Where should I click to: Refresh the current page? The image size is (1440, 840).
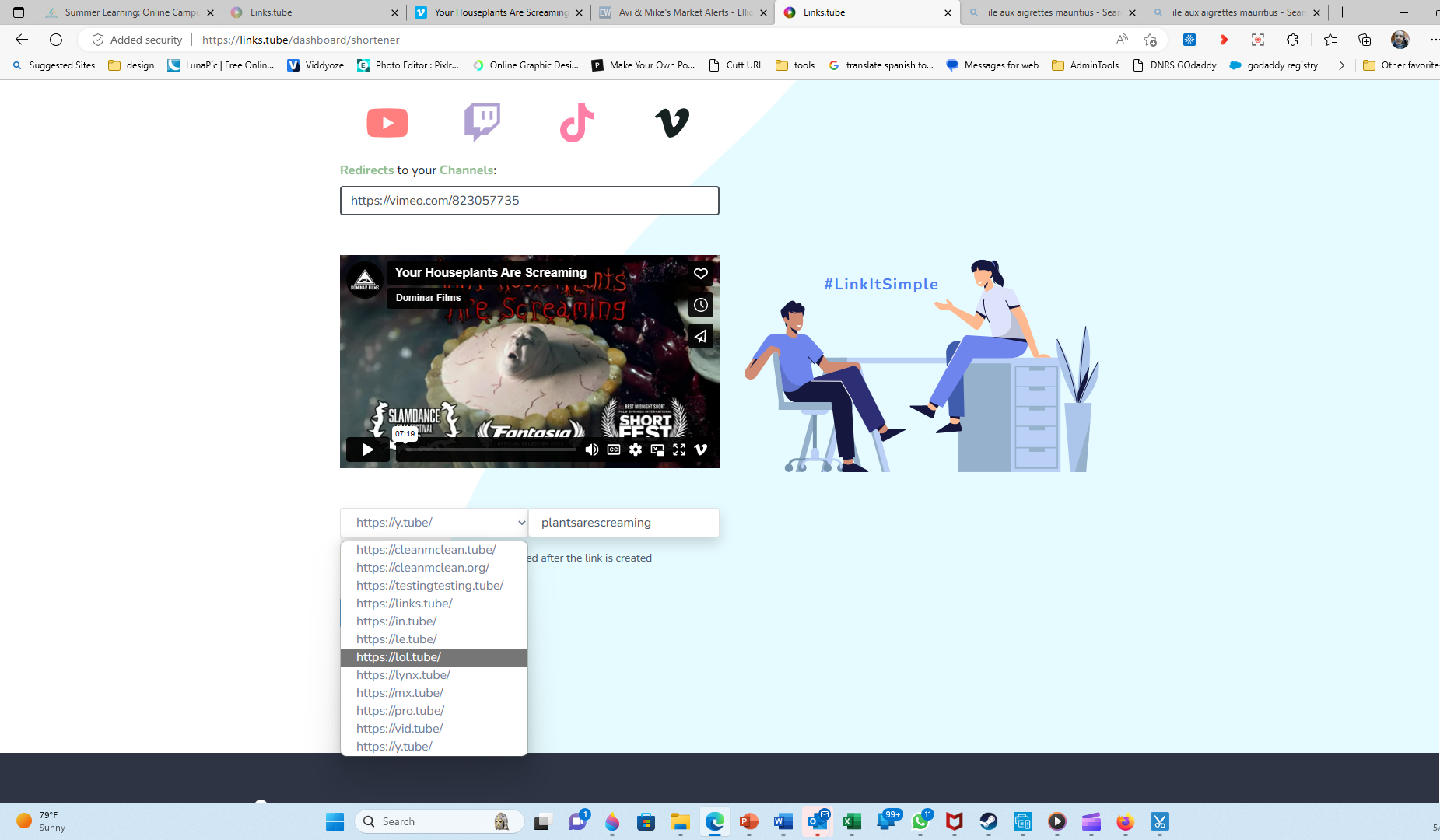tap(56, 40)
